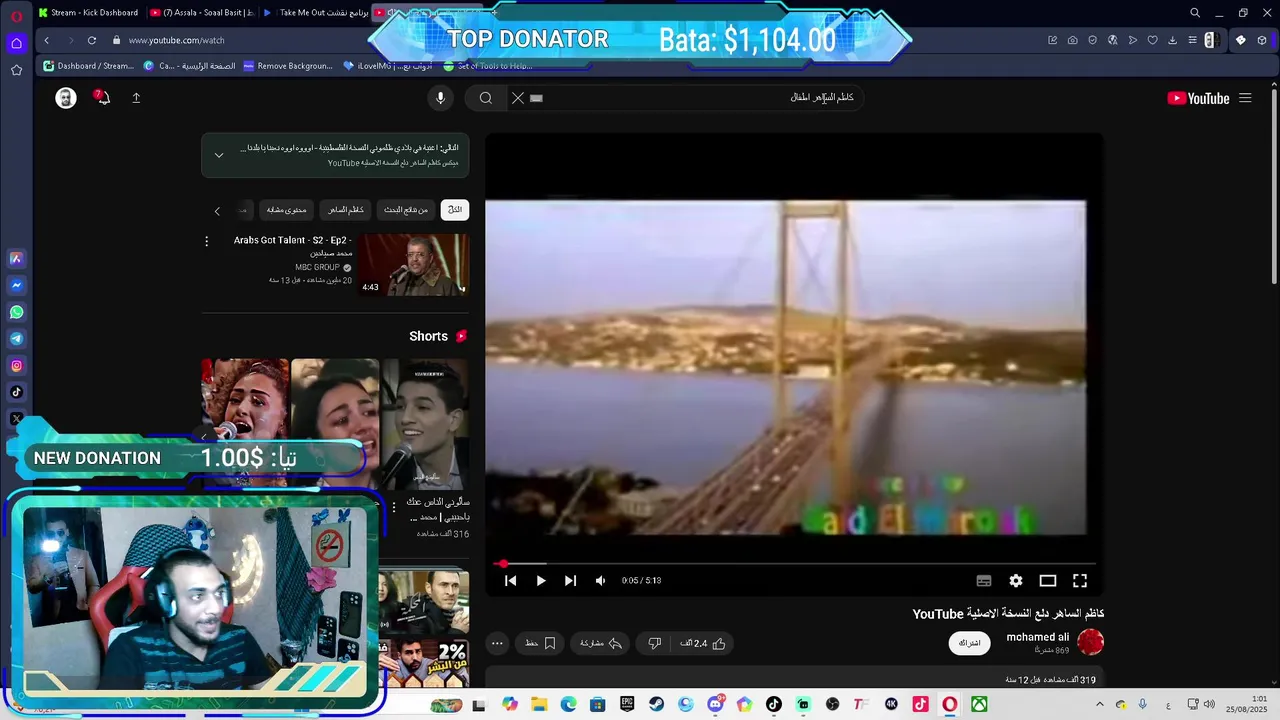Open MBC GROUP channel link

318,268
